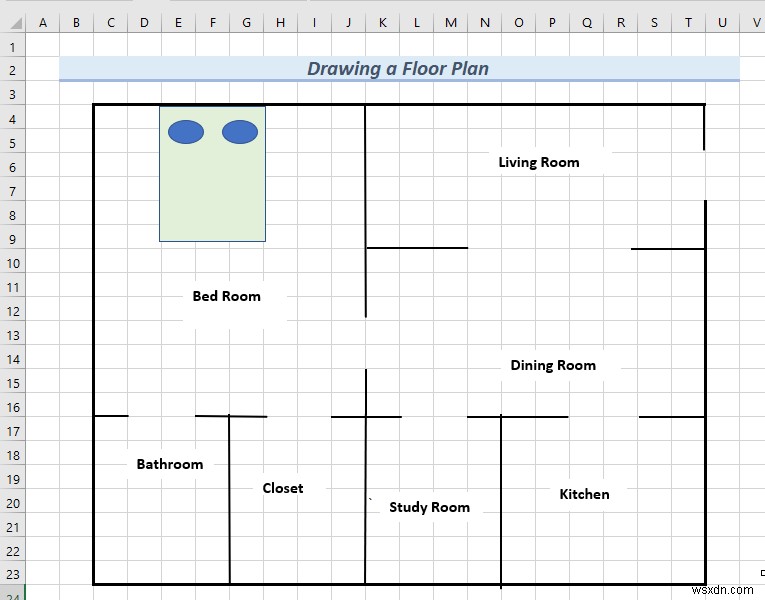This screenshot has width=765, height=600.
Task: Select row 22 header
Action: pyautogui.click(x=13, y=551)
